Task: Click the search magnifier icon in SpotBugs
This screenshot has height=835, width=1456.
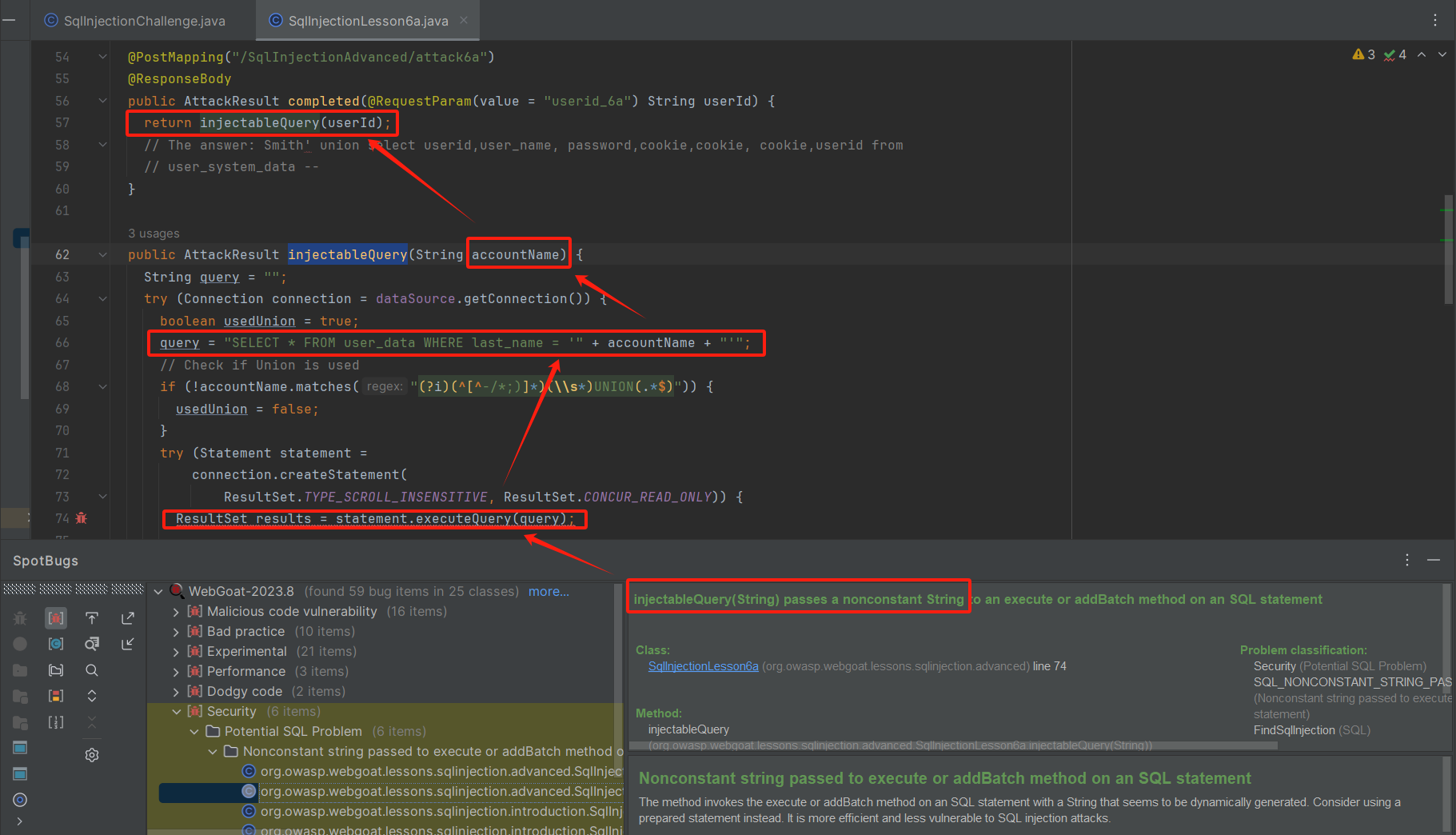Action: click(92, 670)
